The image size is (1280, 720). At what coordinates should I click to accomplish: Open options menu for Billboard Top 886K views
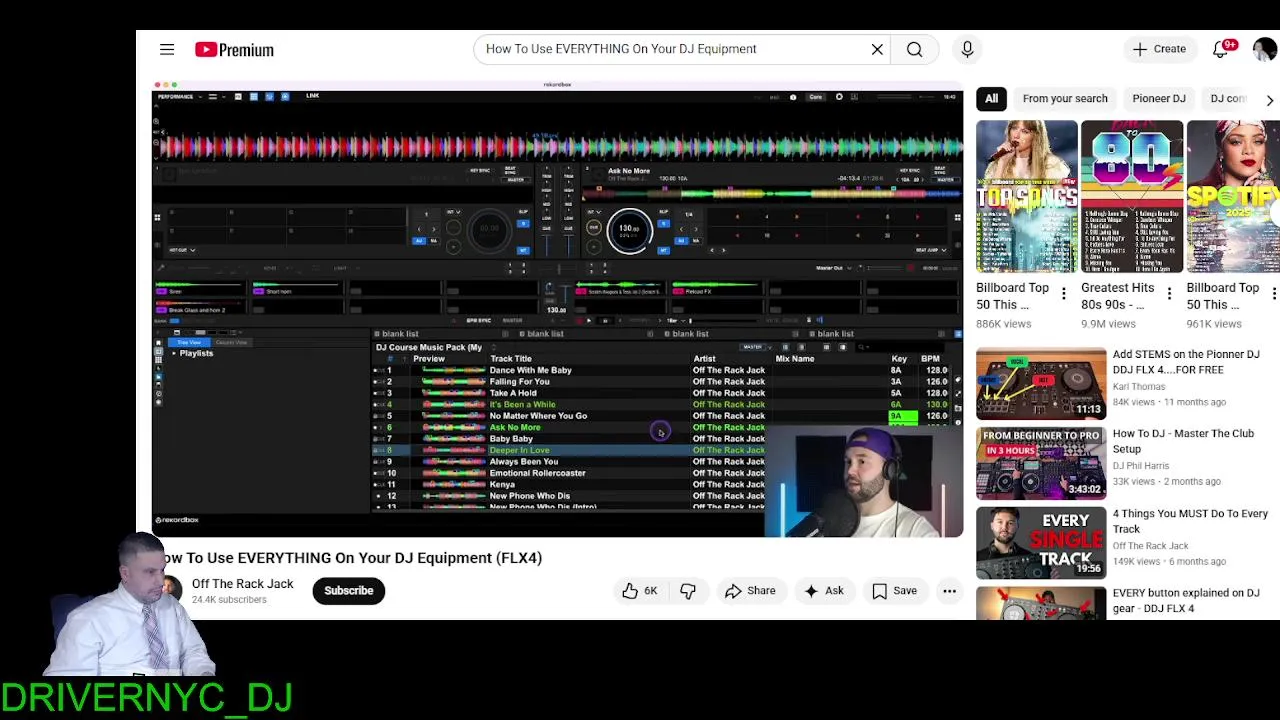coord(1064,294)
